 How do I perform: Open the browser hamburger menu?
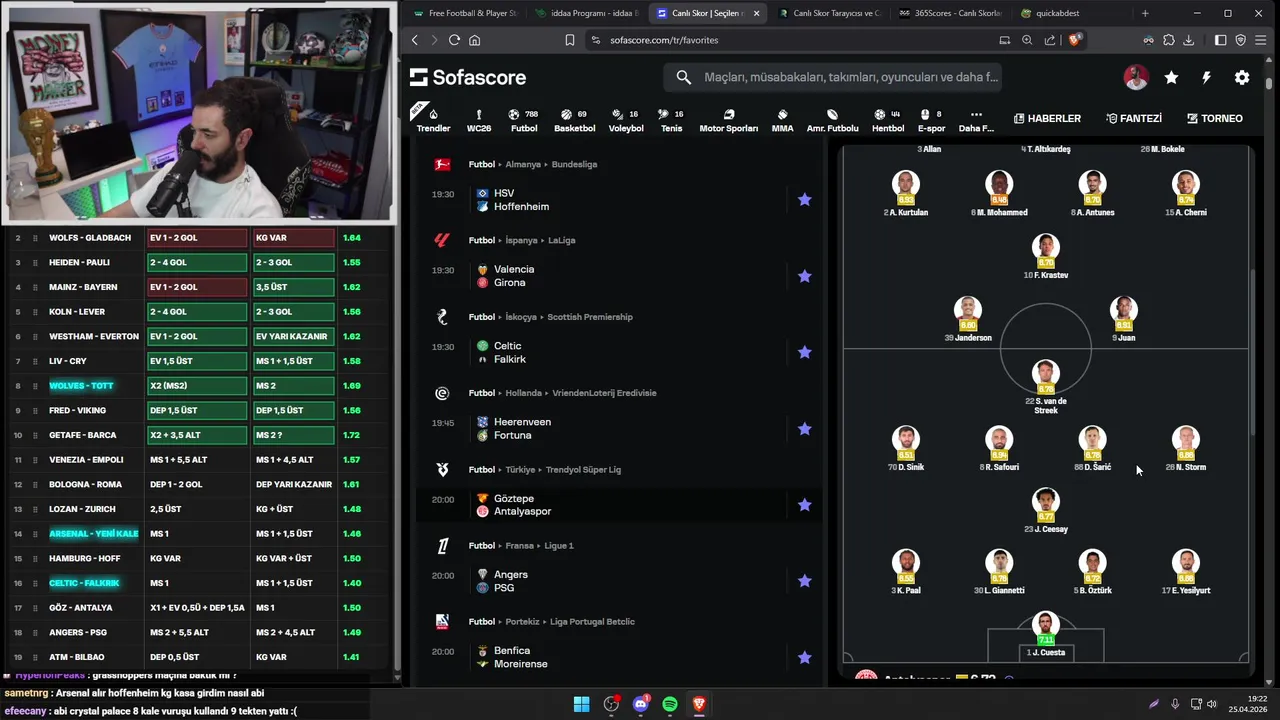click(1260, 40)
